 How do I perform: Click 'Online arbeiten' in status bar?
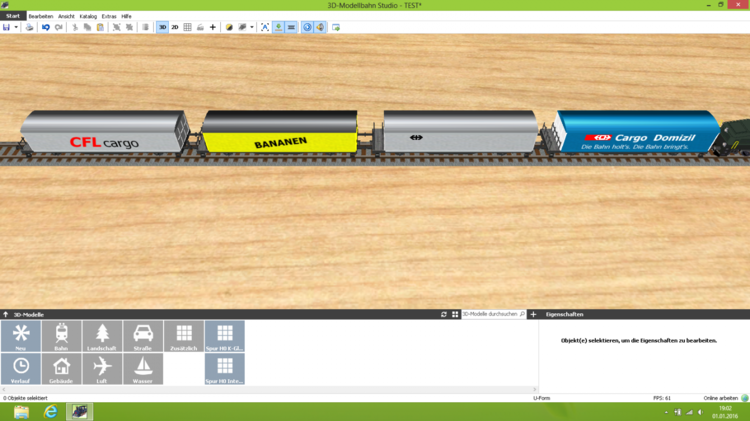point(720,398)
